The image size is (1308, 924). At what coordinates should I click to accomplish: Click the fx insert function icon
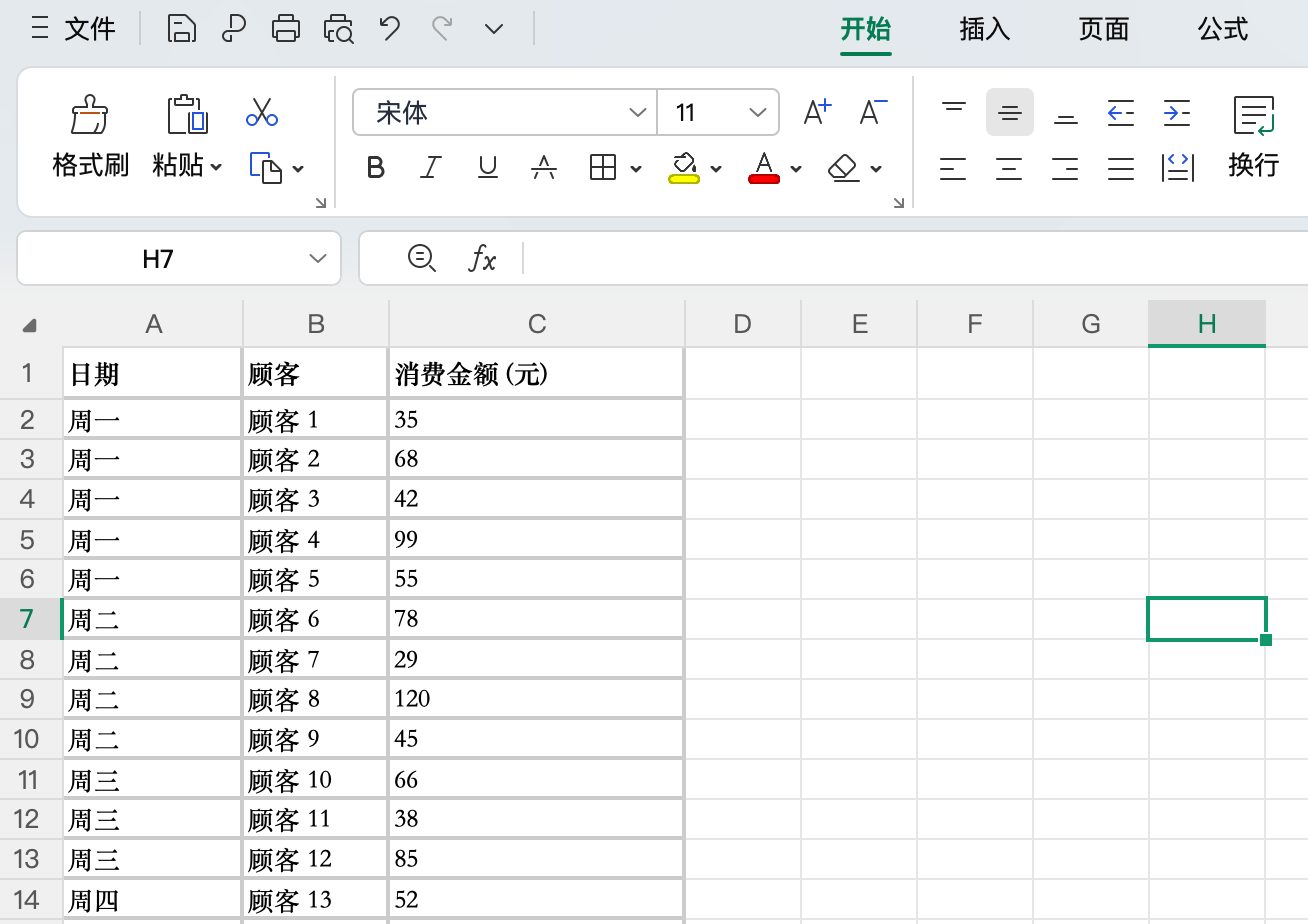coord(484,258)
